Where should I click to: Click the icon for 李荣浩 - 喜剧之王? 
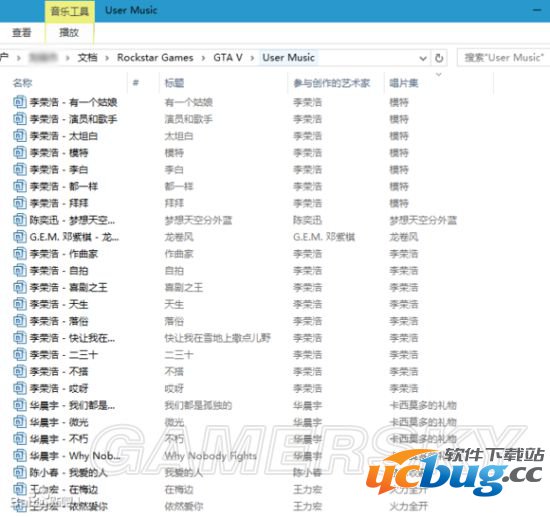(x=20, y=287)
